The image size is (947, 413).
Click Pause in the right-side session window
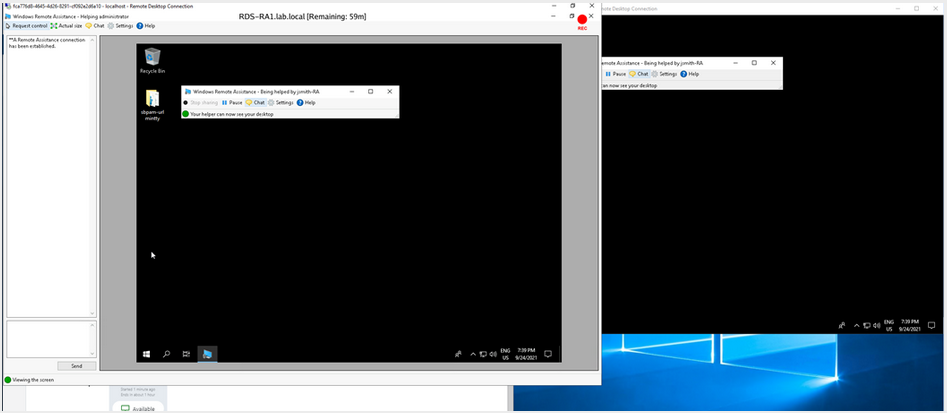[616, 74]
